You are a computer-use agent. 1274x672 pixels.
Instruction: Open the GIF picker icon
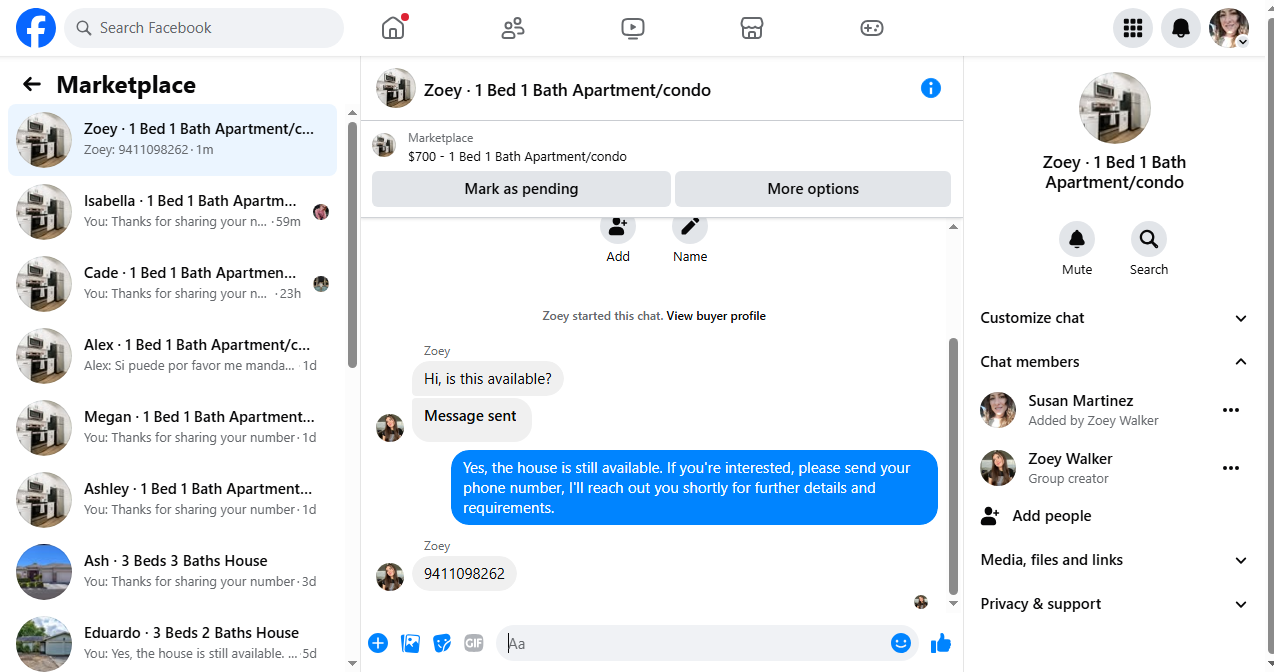coord(474,643)
